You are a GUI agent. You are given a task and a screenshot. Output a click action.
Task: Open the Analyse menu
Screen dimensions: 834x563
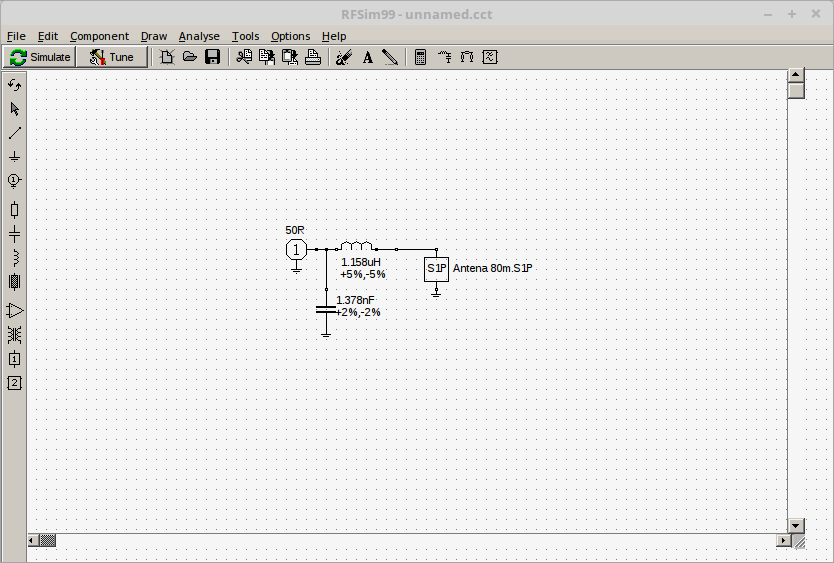click(199, 36)
